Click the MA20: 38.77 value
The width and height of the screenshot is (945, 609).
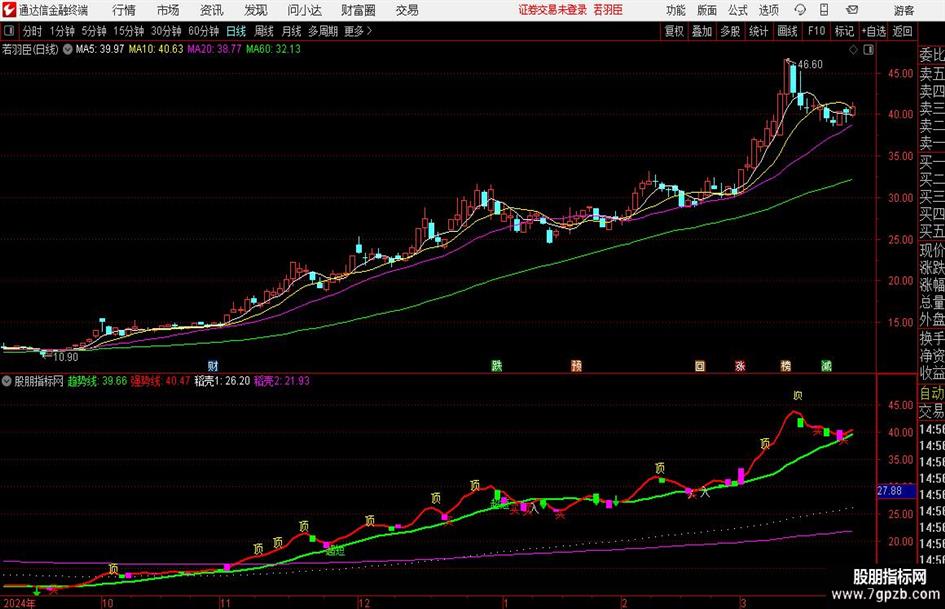214,49
